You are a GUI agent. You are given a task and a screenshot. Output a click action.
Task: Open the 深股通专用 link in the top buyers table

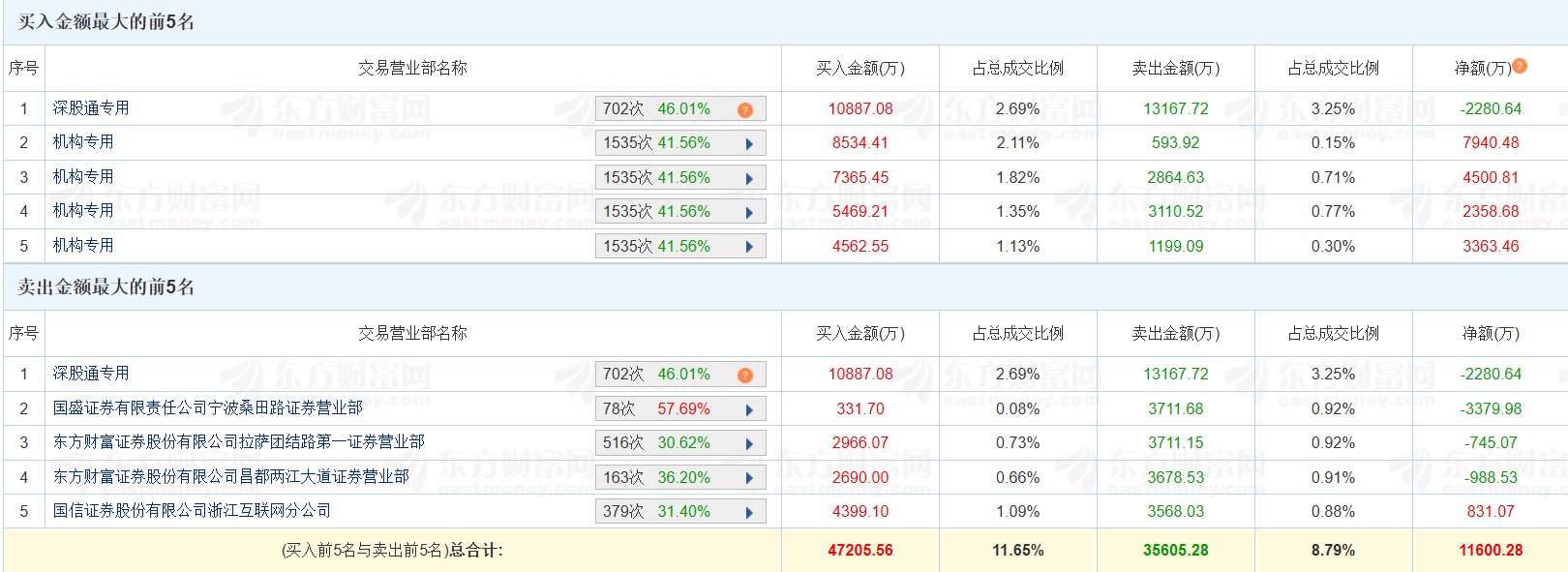[91, 108]
